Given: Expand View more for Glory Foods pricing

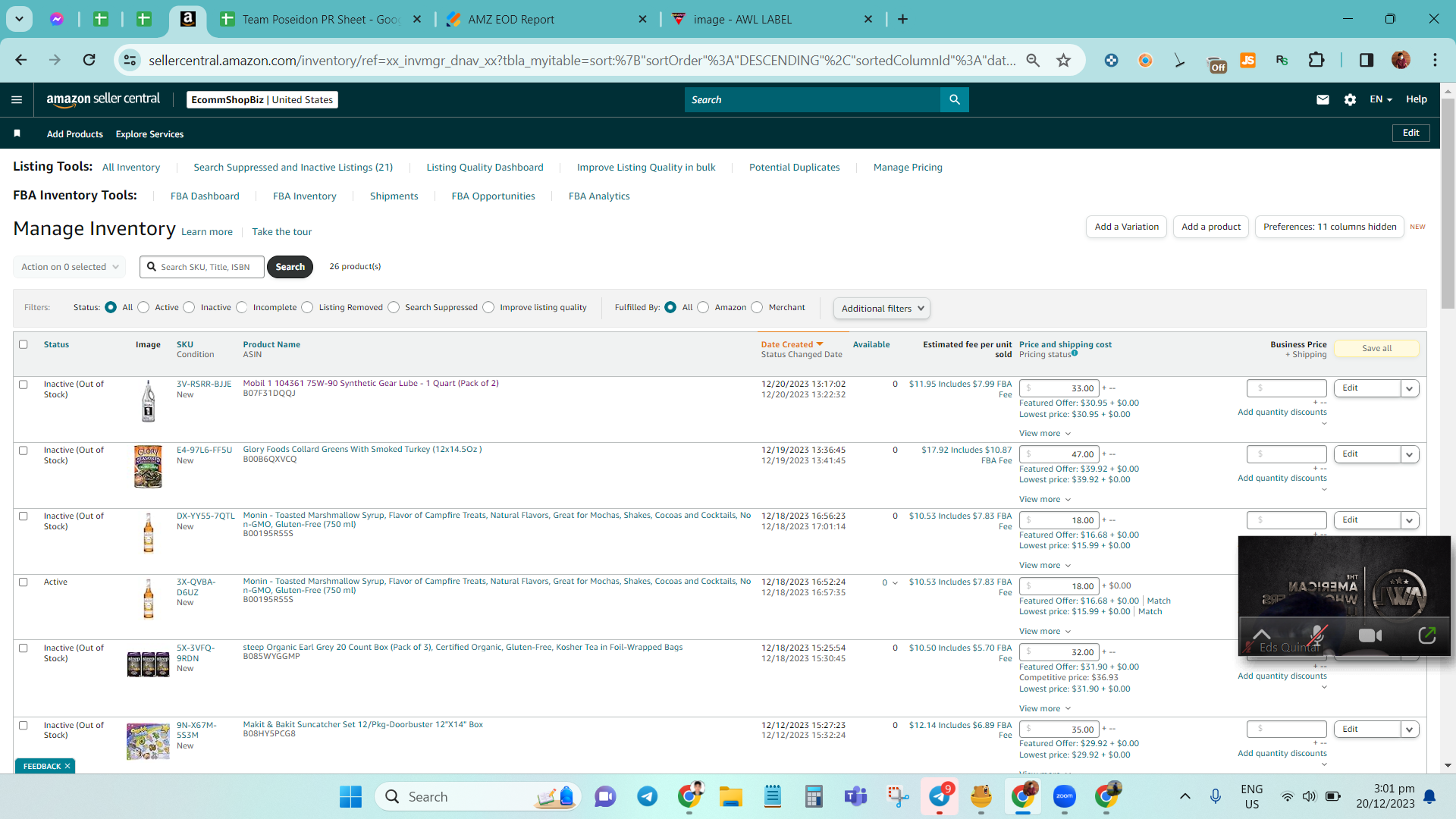Looking at the screenshot, I should [x=1045, y=500].
